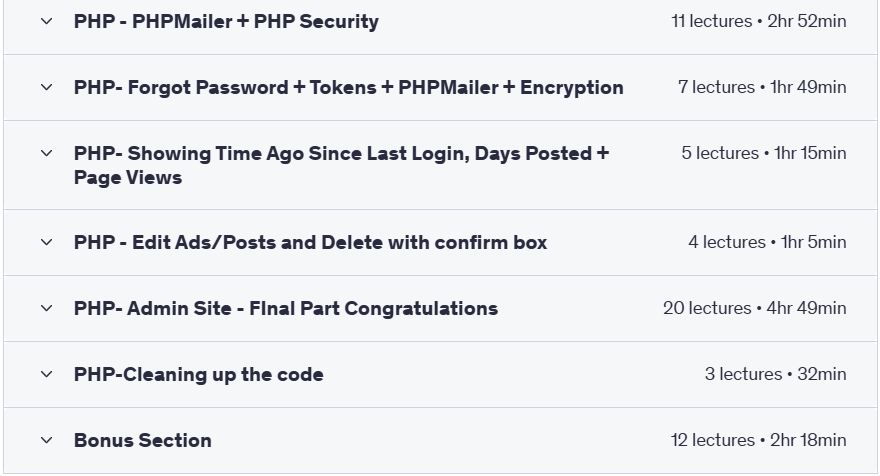Expand the Admin Site Final Part chevron

[x=47, y=308]
